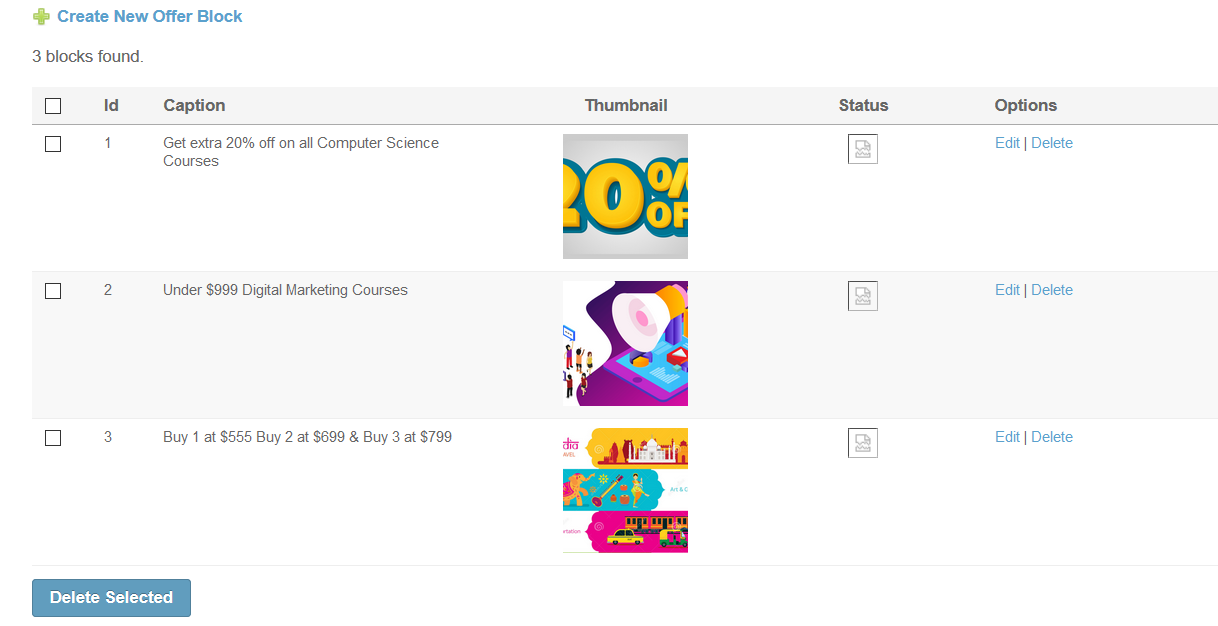The width and height of the screenshot is (1218, 626).
Task: Toggle status icon for block 3
Action: [863, 443]
